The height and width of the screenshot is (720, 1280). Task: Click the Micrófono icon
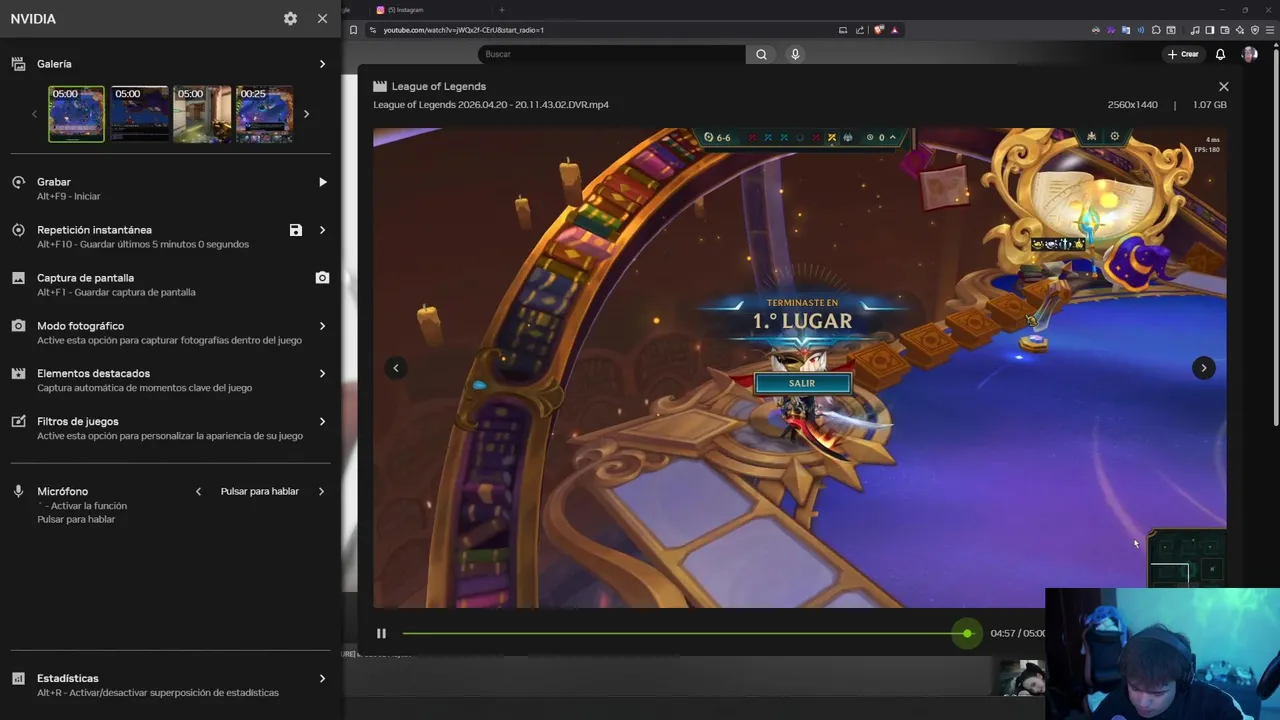pyautogui.click(x=18, y=492)
